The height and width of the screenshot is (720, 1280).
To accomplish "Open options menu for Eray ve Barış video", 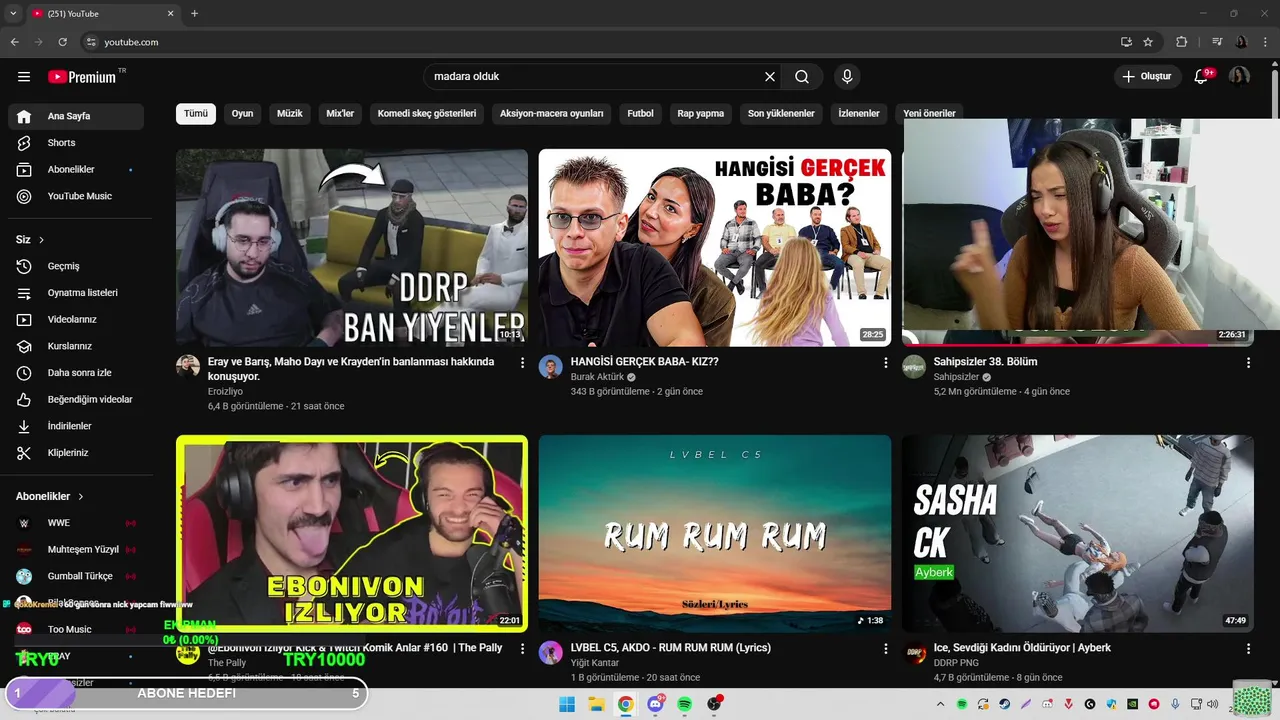I will tap(522, 363).
